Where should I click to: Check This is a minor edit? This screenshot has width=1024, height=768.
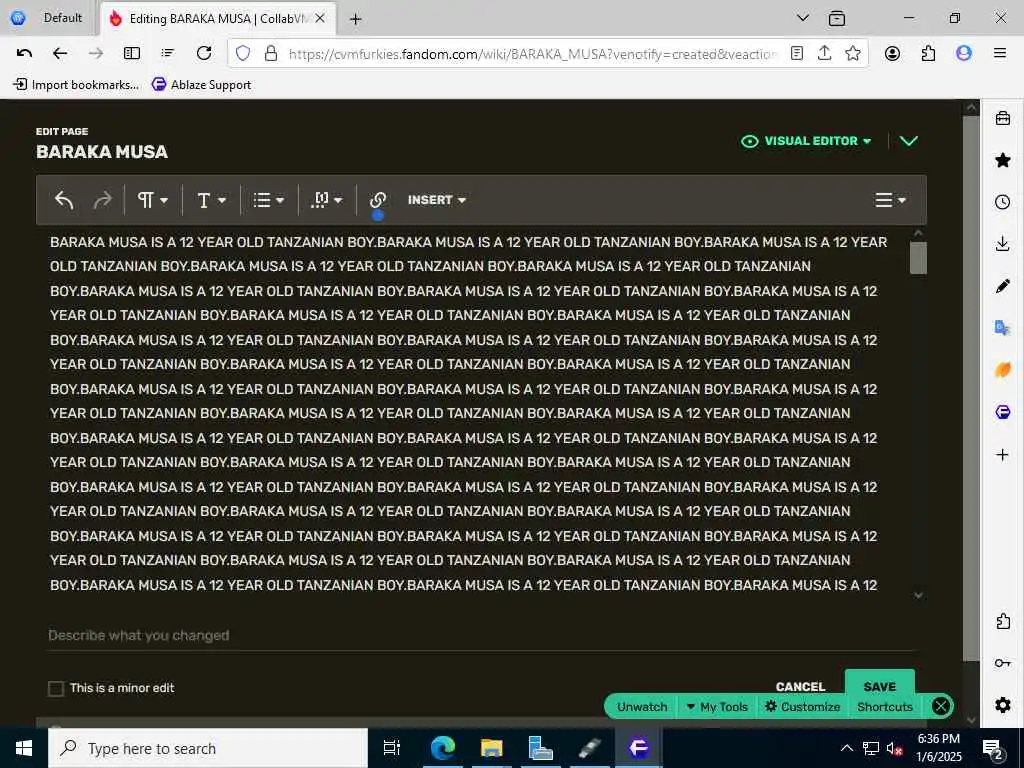[56, 688]
